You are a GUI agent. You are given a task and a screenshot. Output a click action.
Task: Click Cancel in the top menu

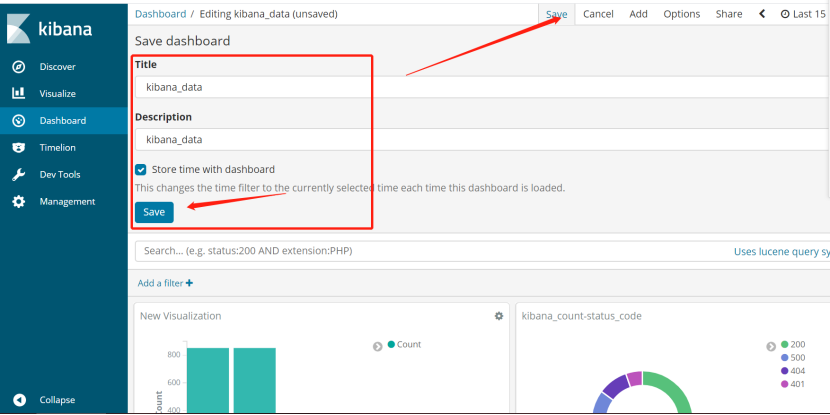click(598, 14)
